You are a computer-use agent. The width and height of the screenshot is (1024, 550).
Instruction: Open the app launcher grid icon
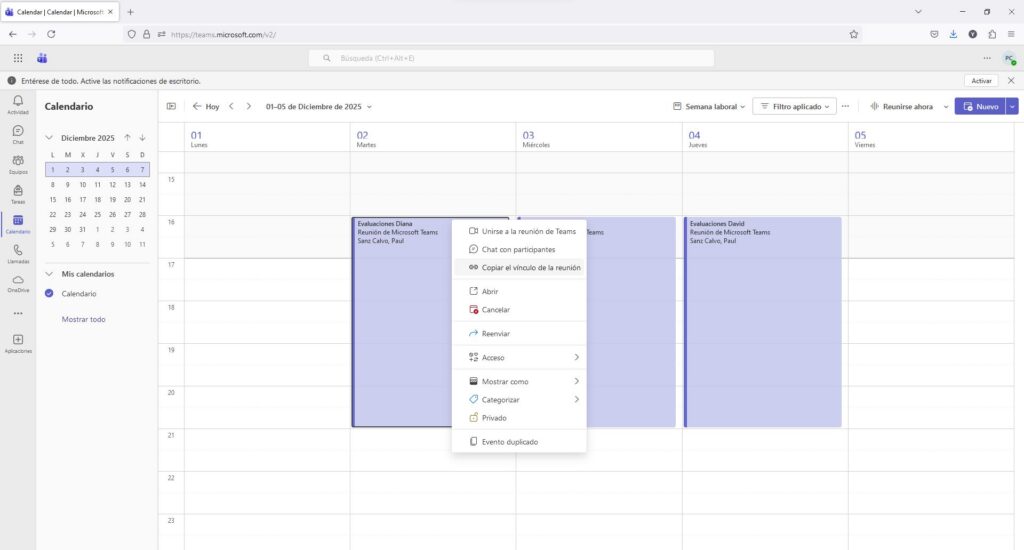point(18,58)
